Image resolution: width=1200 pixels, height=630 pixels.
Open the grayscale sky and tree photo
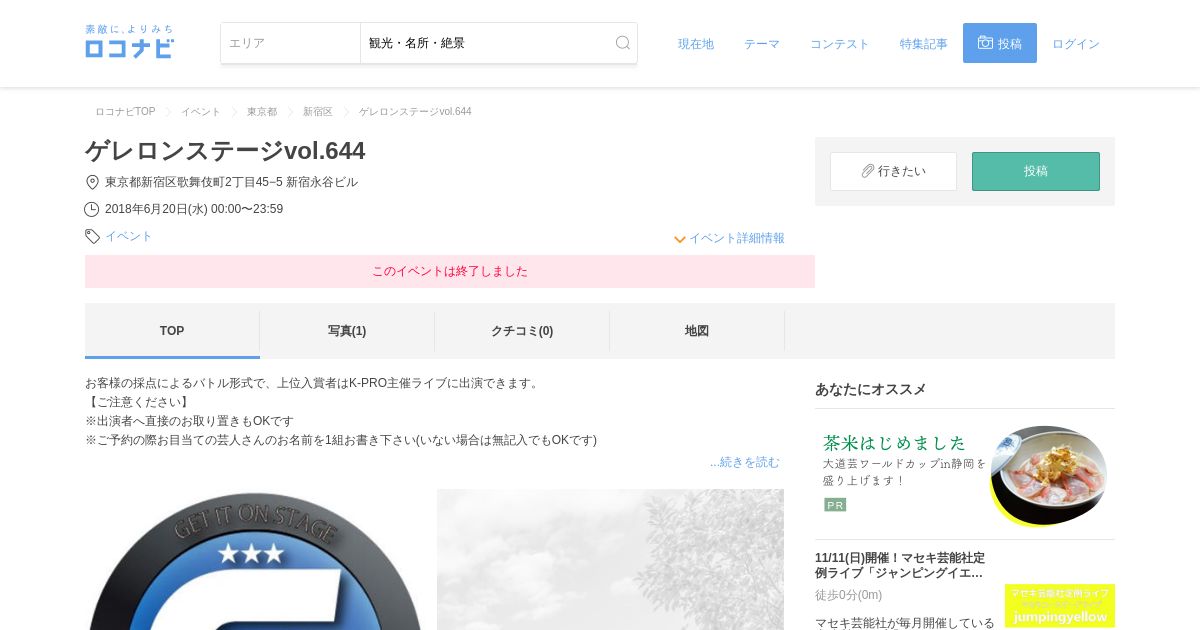610,560
